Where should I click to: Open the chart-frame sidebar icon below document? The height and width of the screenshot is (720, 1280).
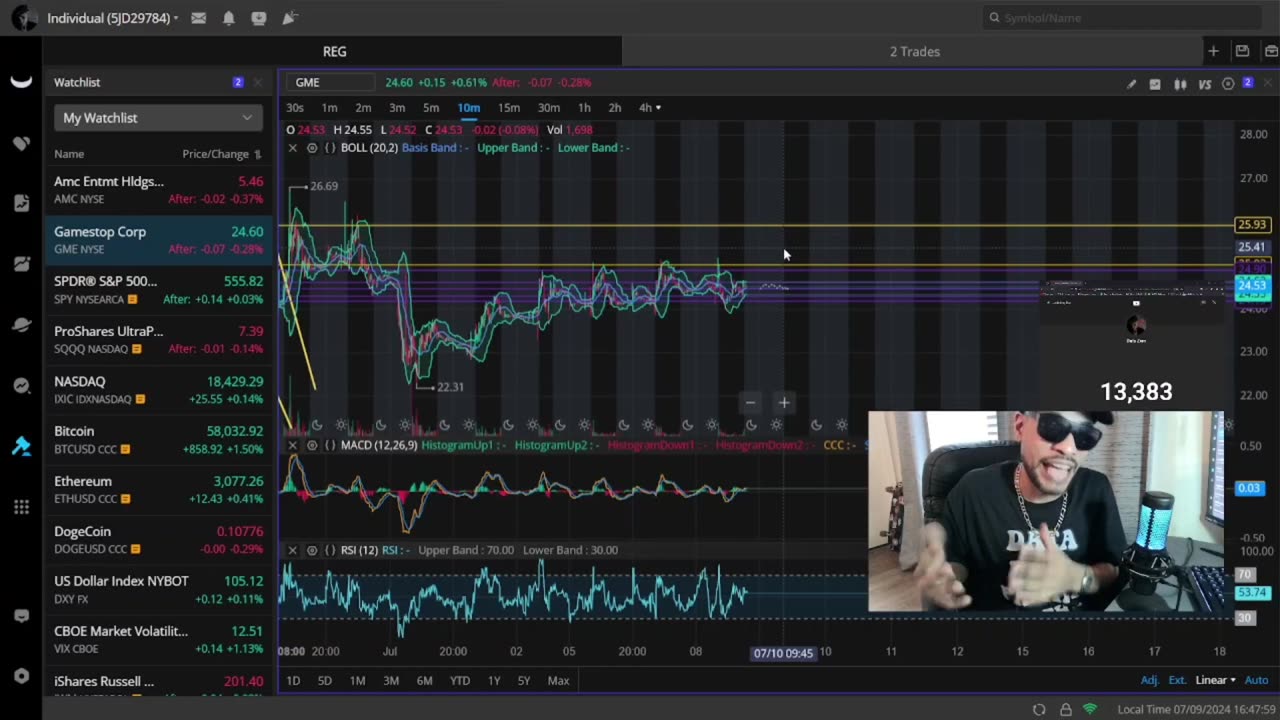[21, 264]
